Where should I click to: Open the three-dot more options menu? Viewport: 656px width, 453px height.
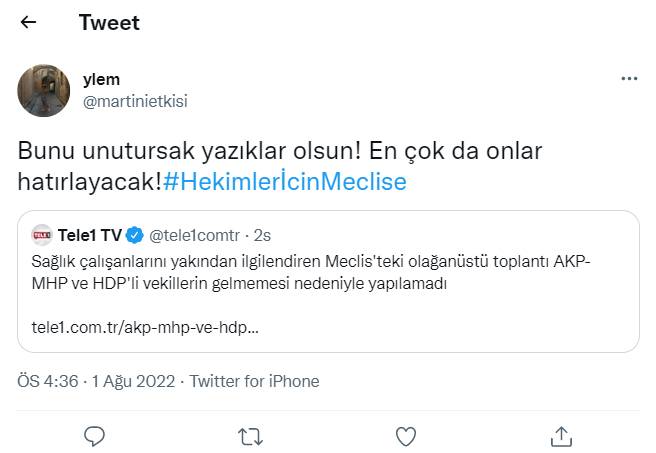[628, 78]
